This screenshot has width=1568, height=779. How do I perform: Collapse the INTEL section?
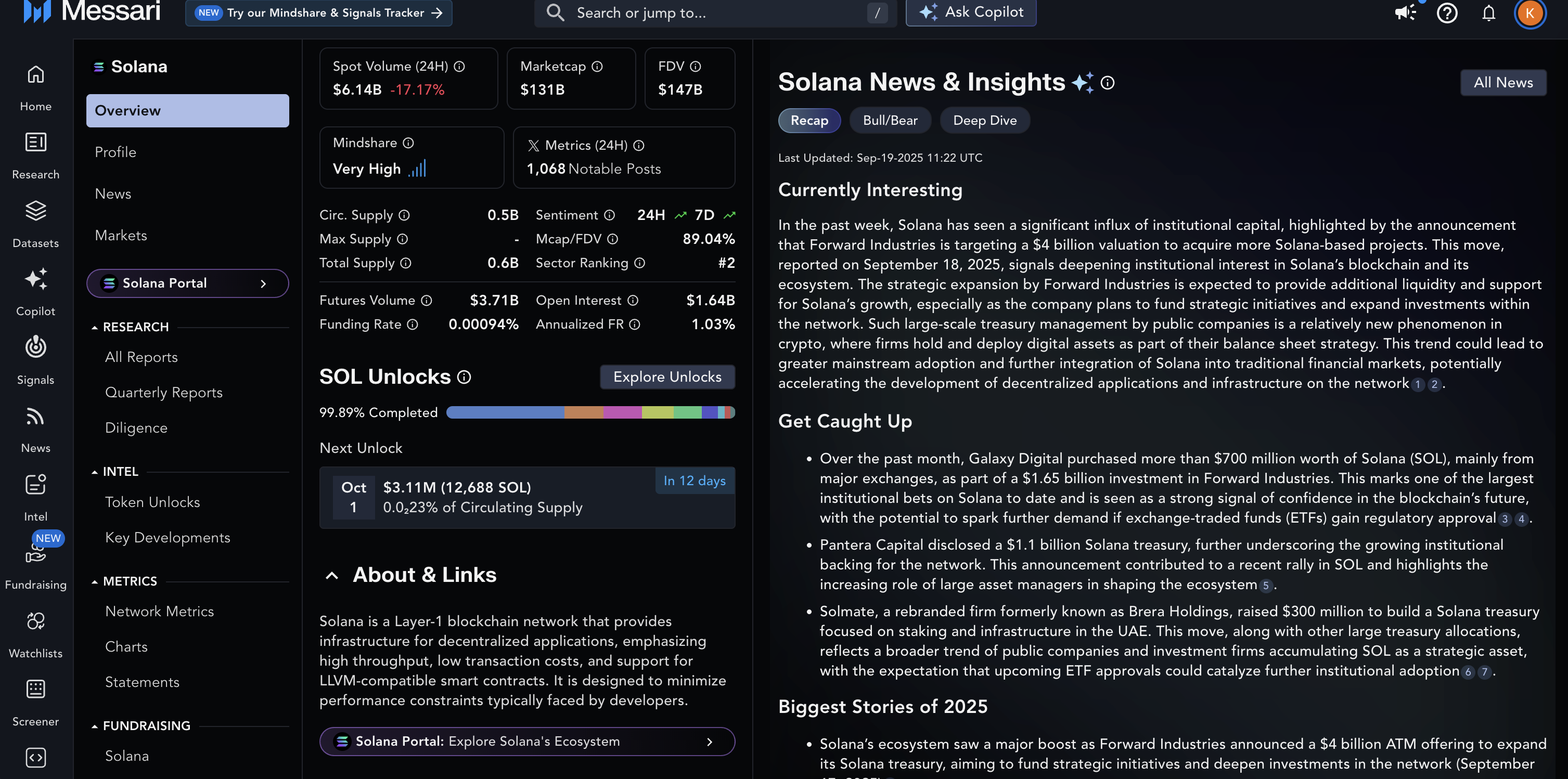[94, 472]
